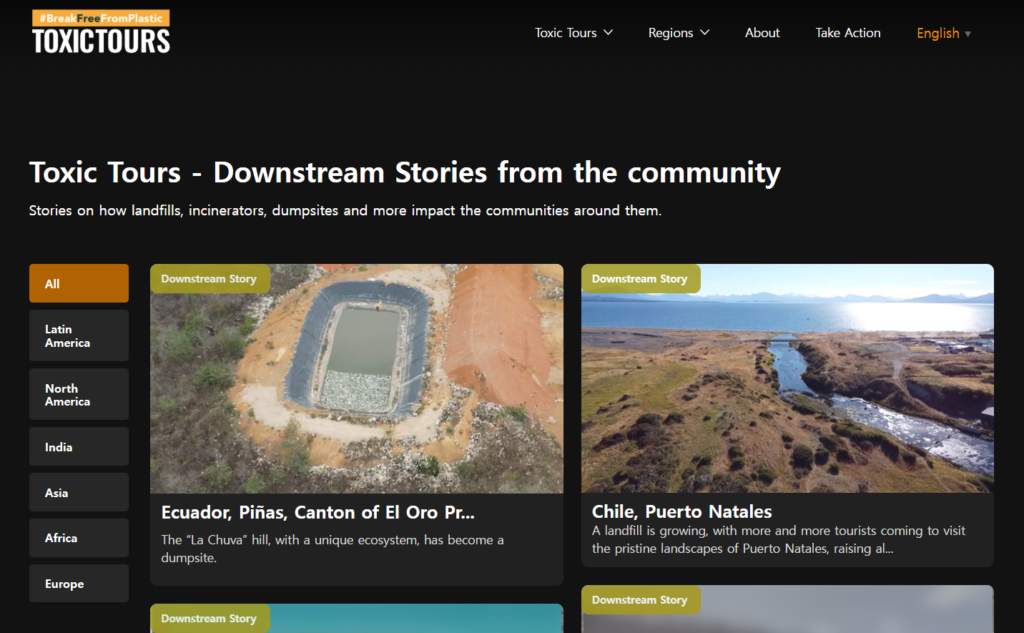
Task: Select the All region filter
Action: pos(79,284)
